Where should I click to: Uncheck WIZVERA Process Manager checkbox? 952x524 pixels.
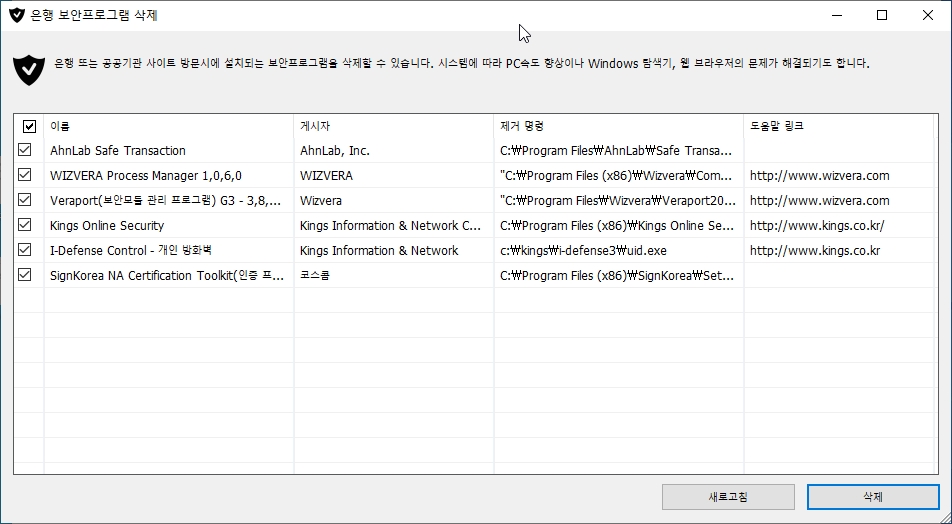click(x=24, y=175)
